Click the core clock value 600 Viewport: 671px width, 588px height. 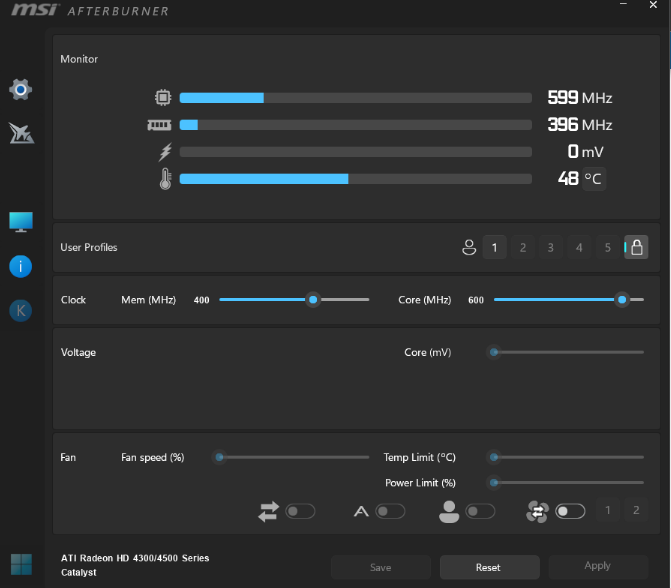click(476, 300)
